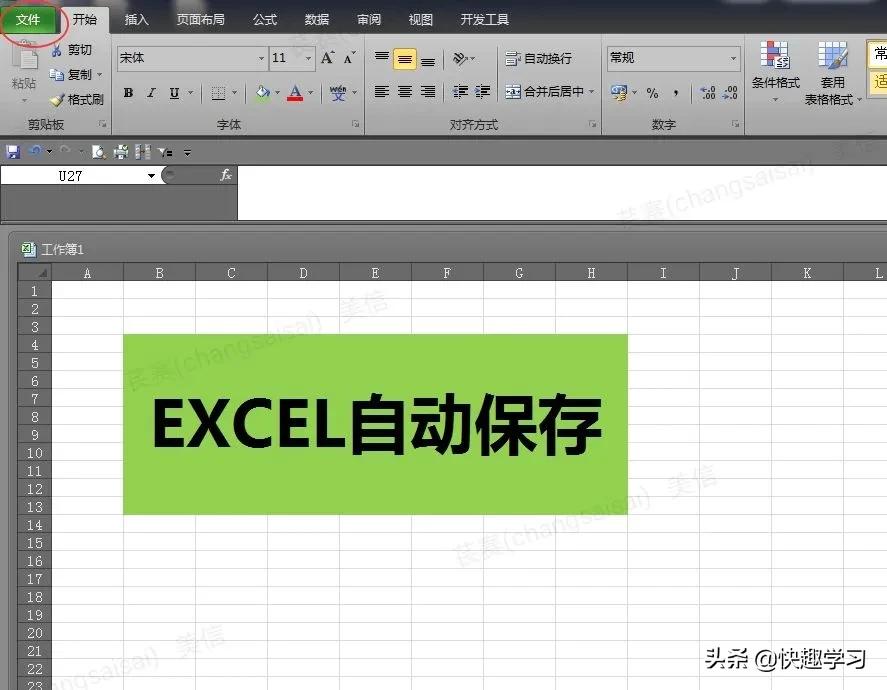Open the 公式 ribbon tab
Image resolution: width=887 pixels, height=690 pixels.
point(265,20)
